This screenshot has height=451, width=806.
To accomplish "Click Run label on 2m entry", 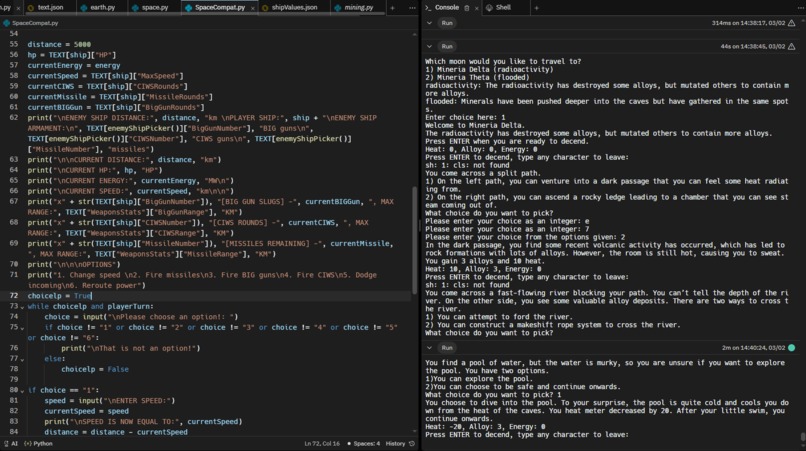I will [x=447, y=348].
